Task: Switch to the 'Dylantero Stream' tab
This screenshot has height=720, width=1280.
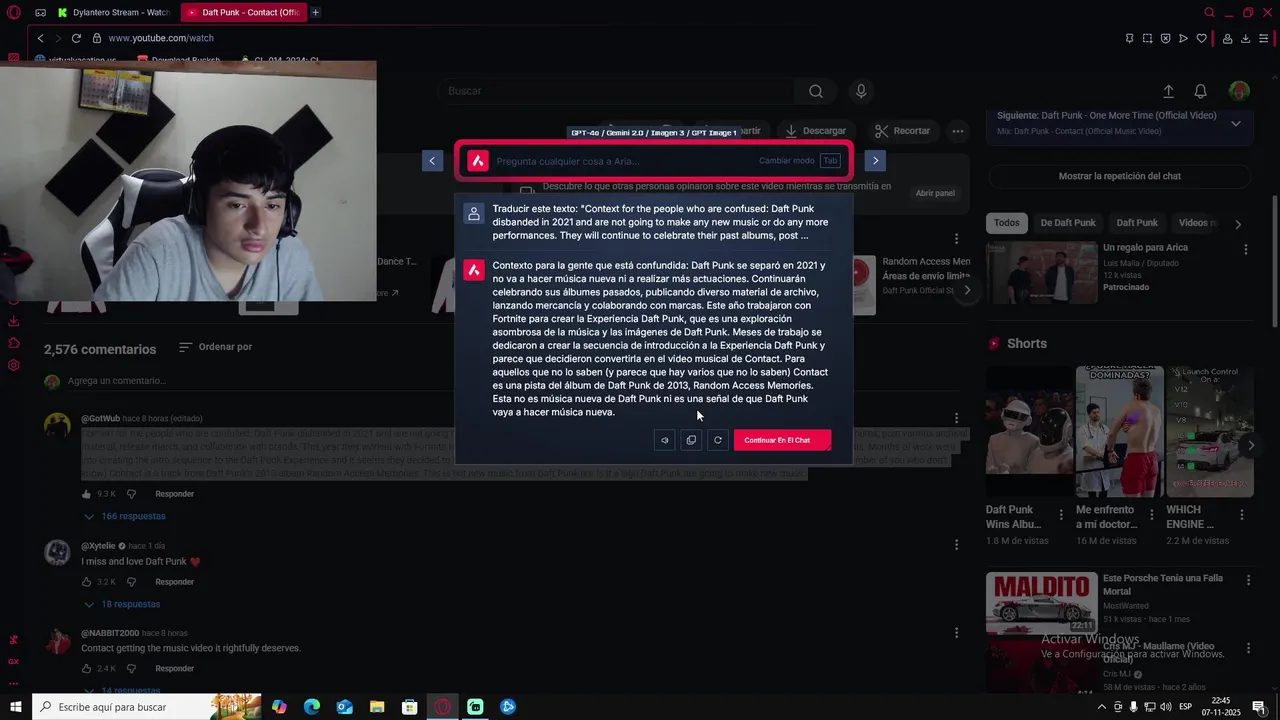Action: click(x=114, y=13)
